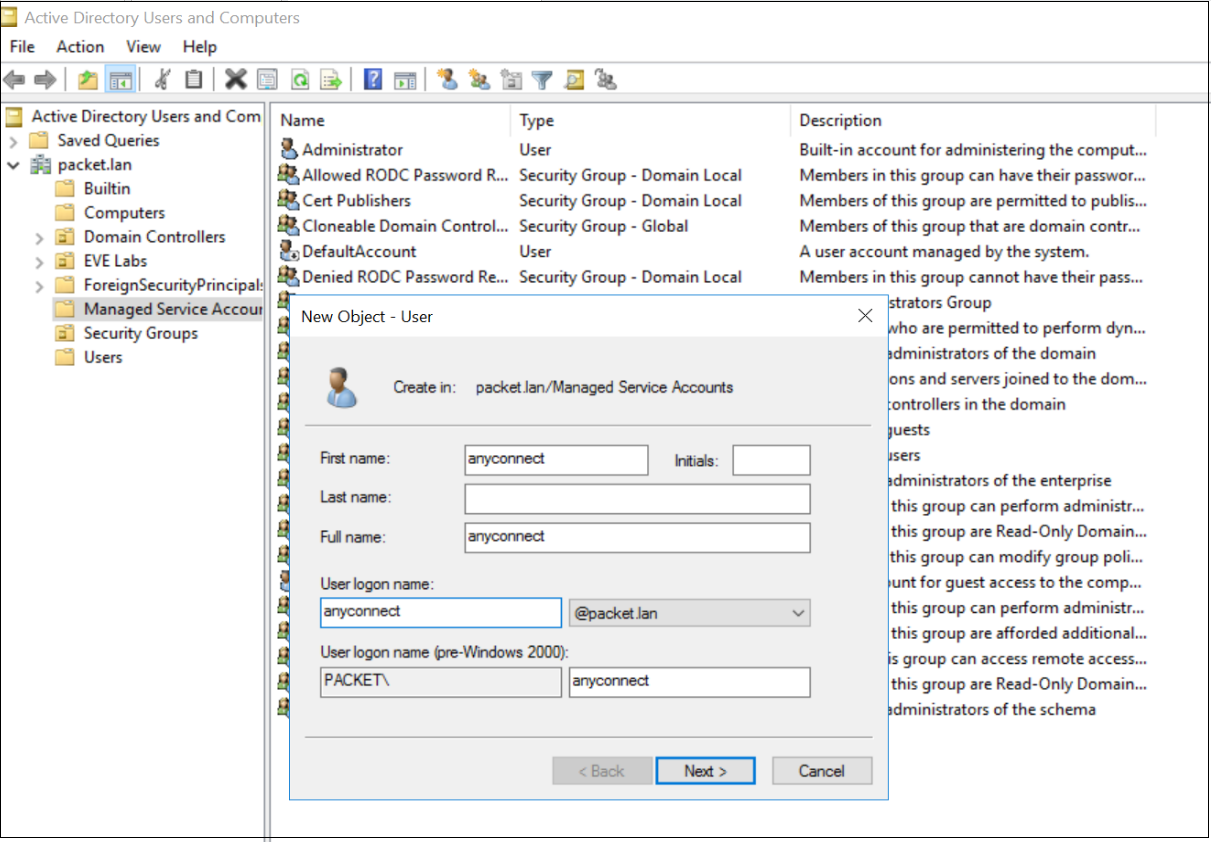
Task: Open the @packet.lan domain suffix dropdown
Action: pyautogui.click(x=689, y=613)
